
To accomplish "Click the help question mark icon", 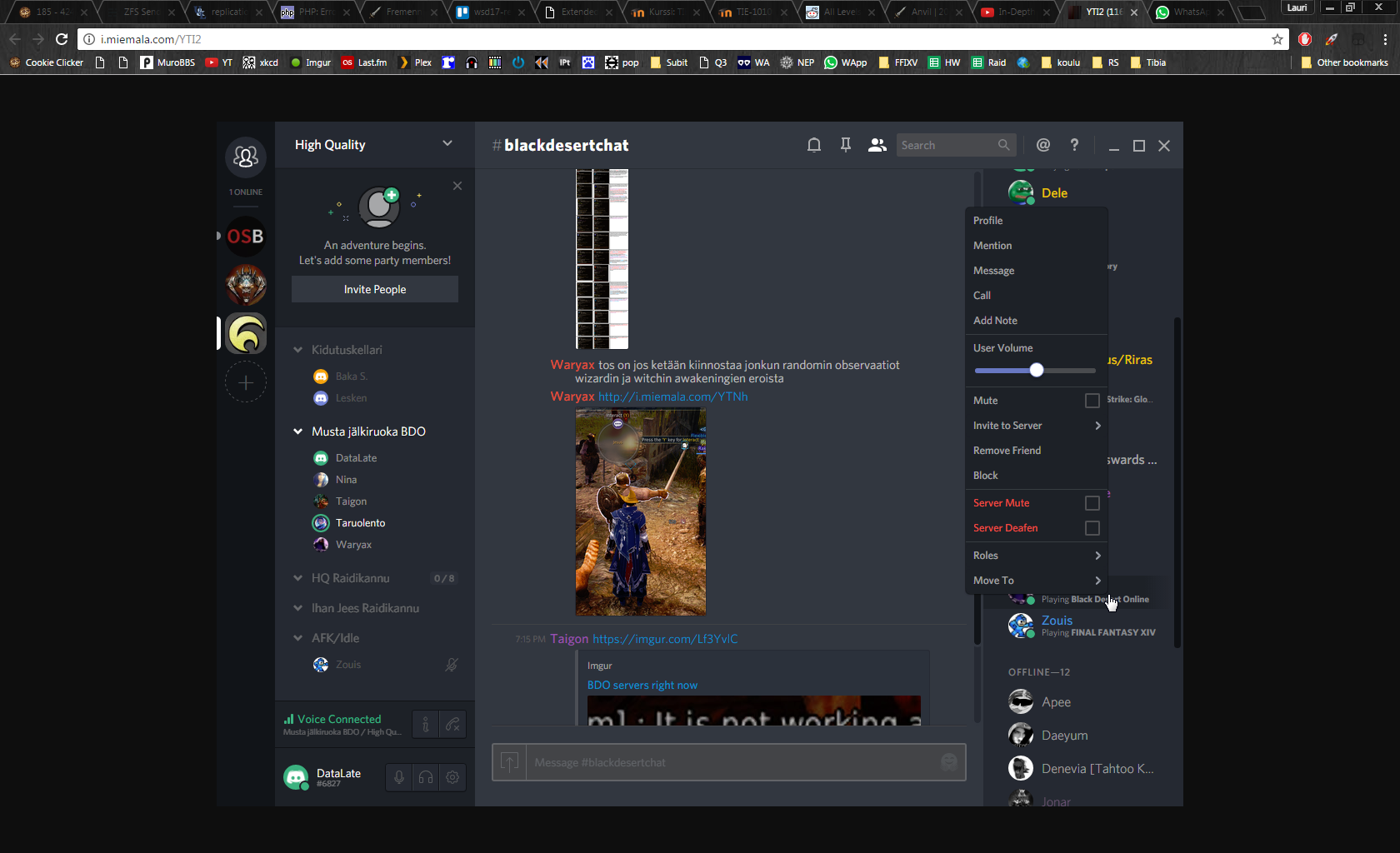I will [1074, 145].
